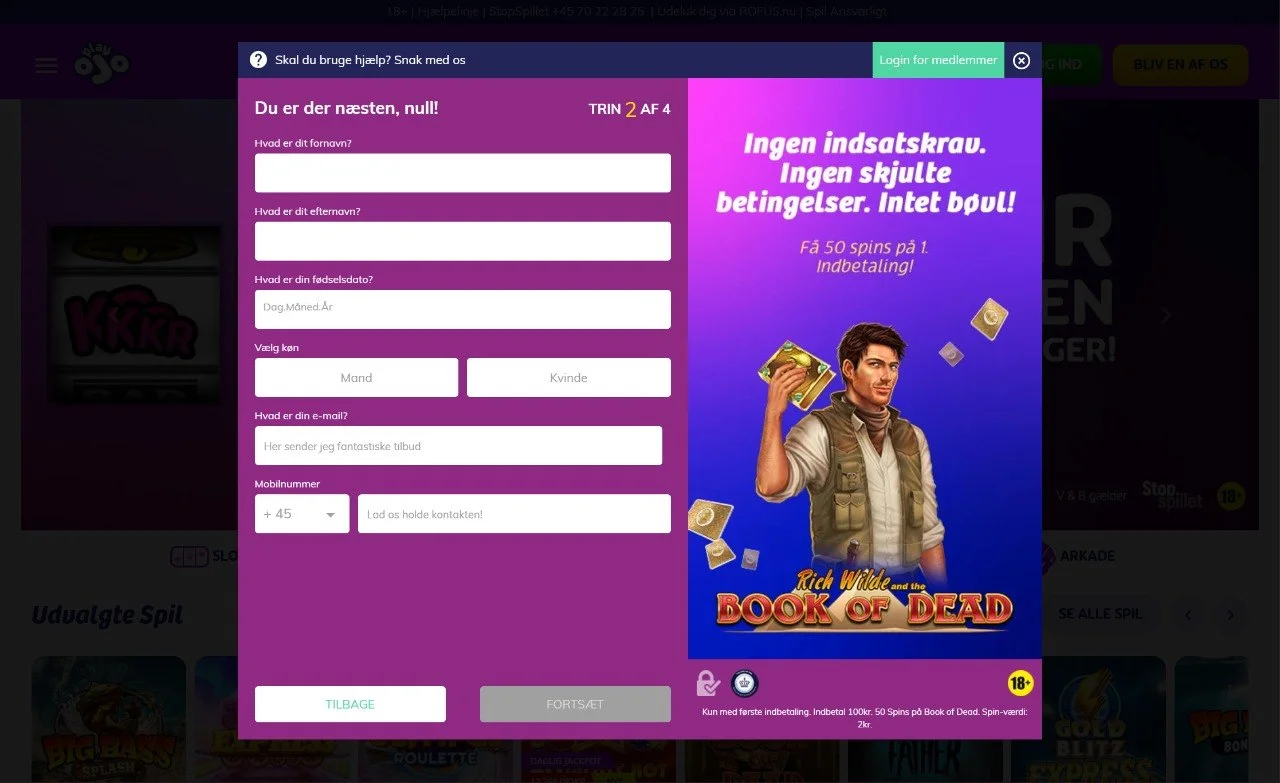Advance hero carousel with right chevron
Screen dimensions: 1280x783
(x=1165, y=315)
